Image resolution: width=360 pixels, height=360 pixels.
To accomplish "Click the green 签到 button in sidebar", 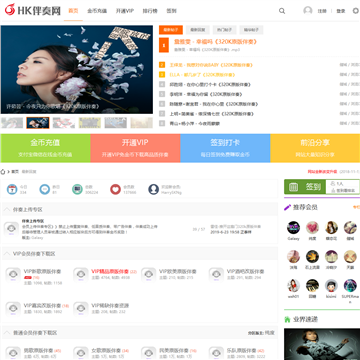I will click(x=305, y=187).
